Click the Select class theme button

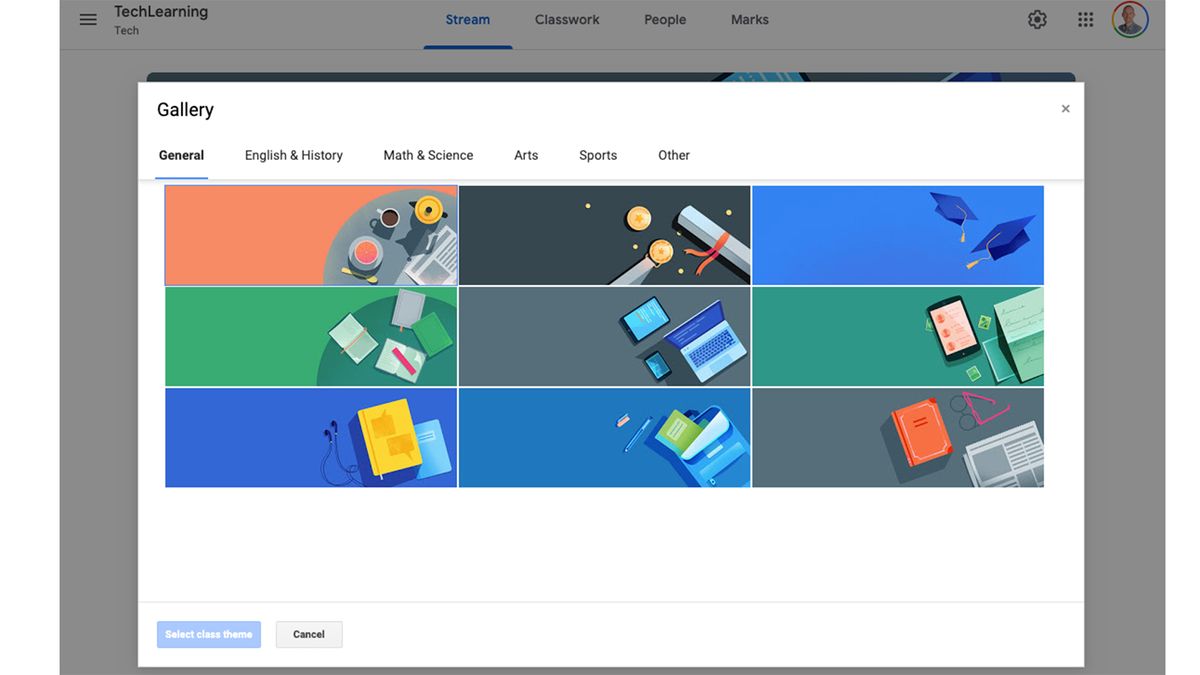tap(208, 634)
